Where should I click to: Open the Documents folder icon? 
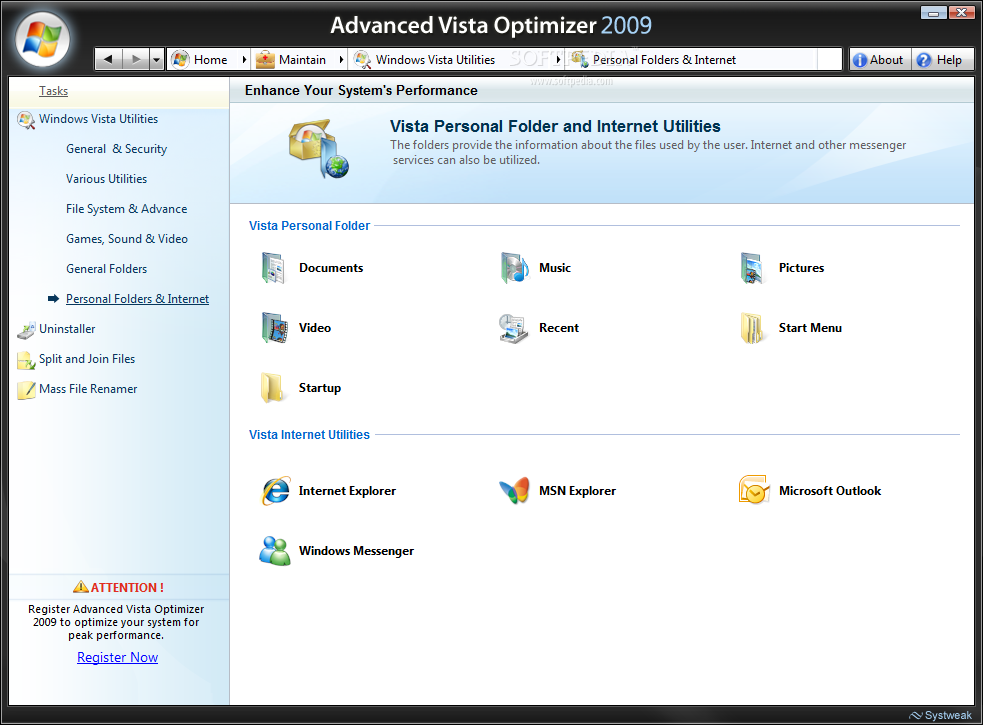273,268
